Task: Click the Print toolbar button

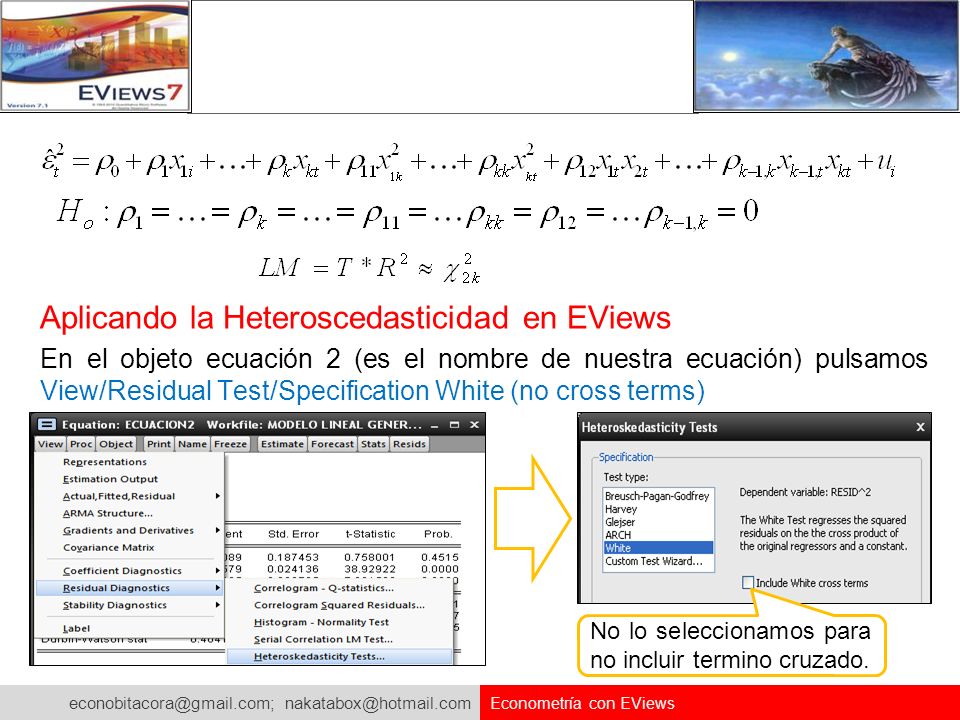Action: 159,444
